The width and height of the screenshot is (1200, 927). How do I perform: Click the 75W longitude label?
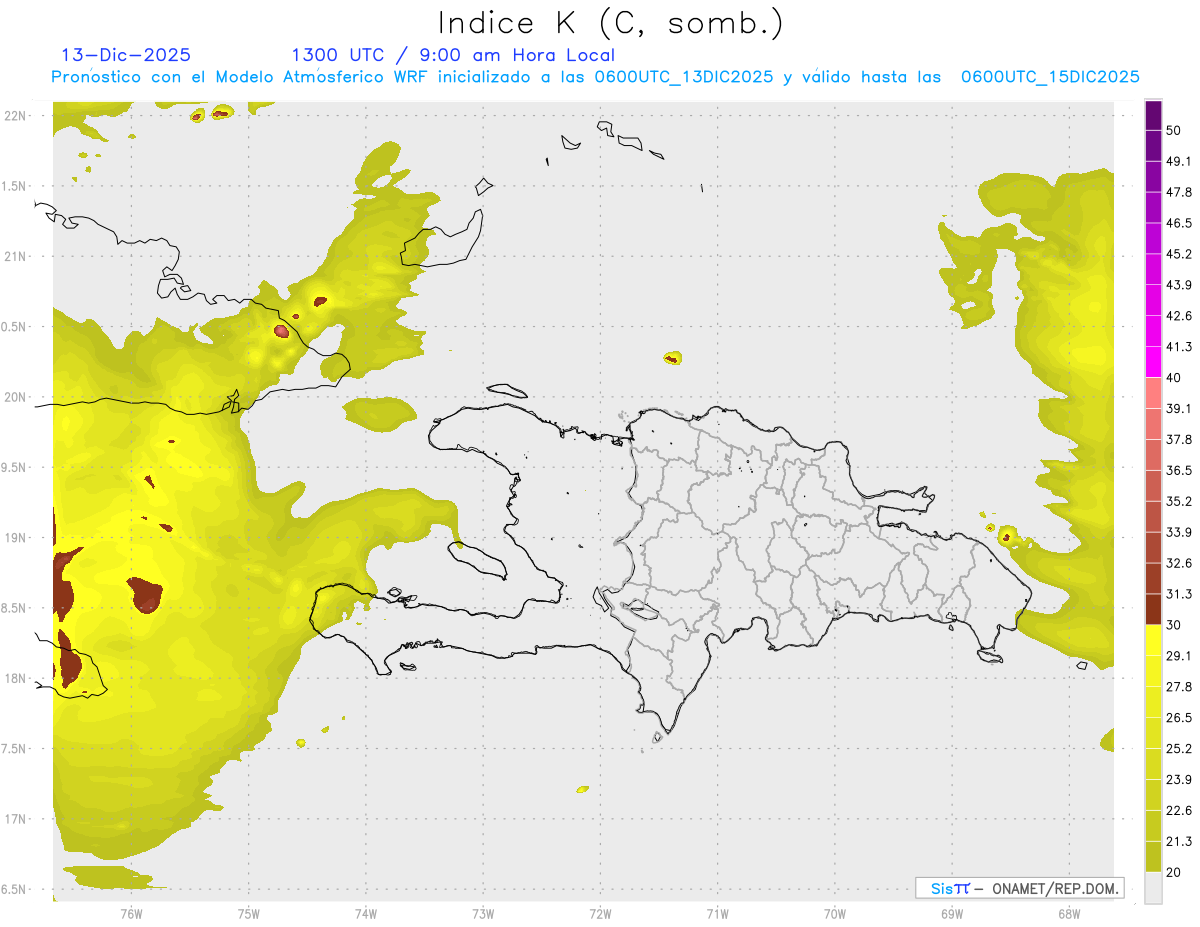coord(248,913)
